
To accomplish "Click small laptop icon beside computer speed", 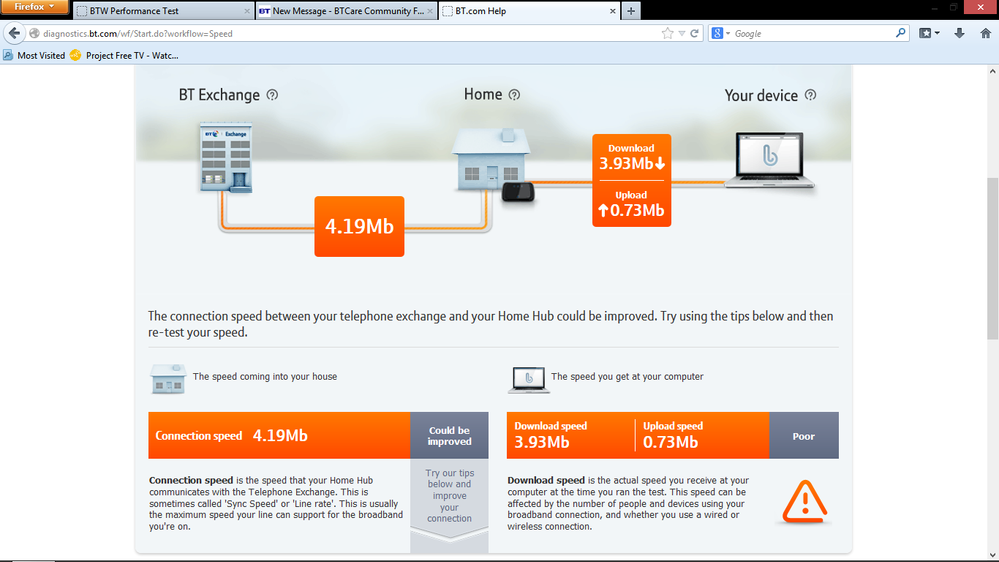I will point(528,379).
